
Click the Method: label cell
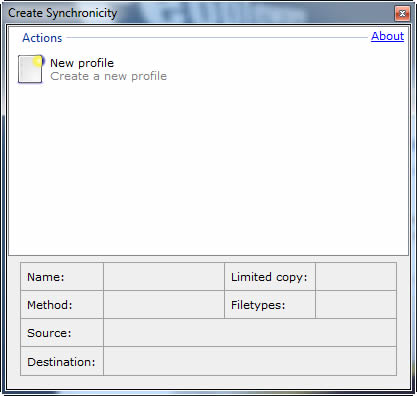pyautogui.click(x=62, y=304)
